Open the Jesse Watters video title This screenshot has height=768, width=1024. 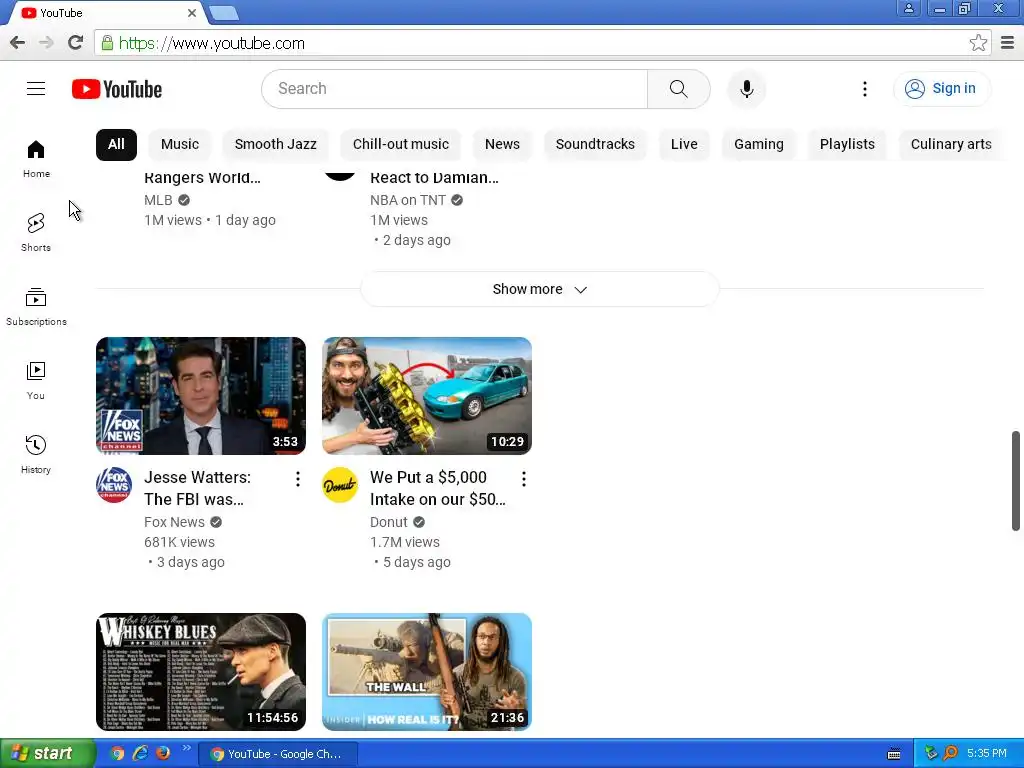click(x=197, y=488)
